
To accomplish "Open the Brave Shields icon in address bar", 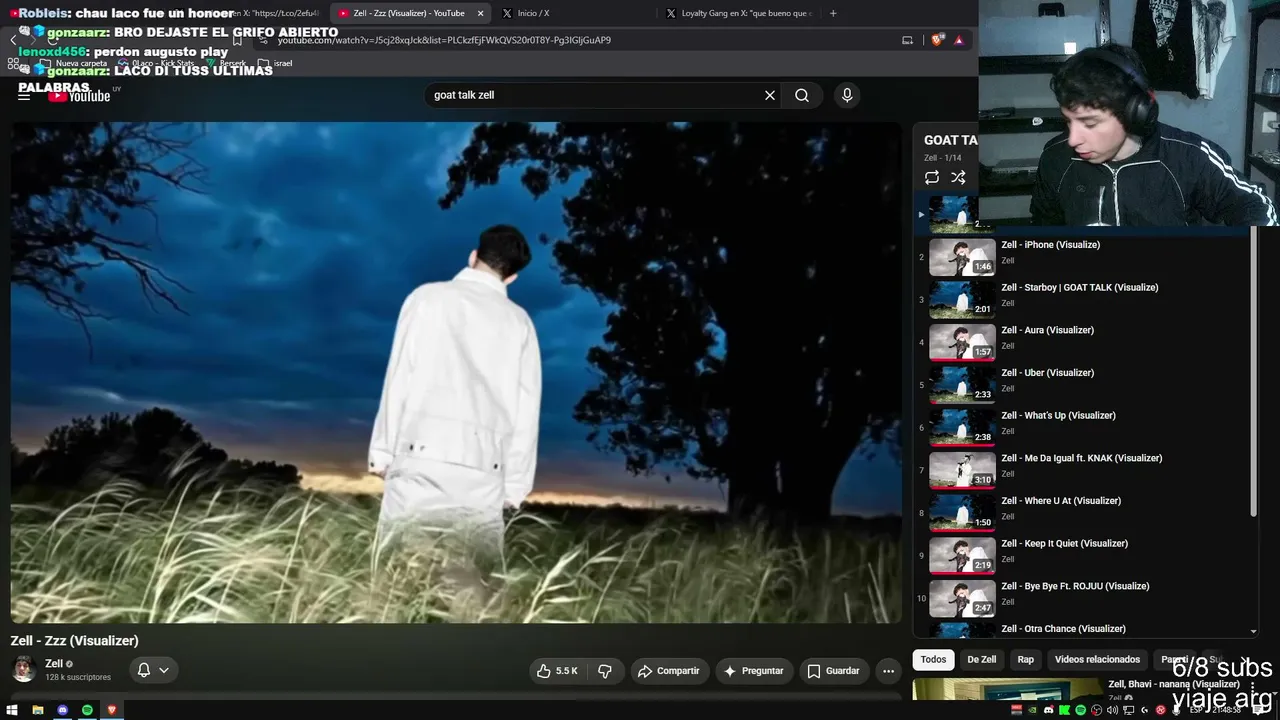I will (937, 40).
